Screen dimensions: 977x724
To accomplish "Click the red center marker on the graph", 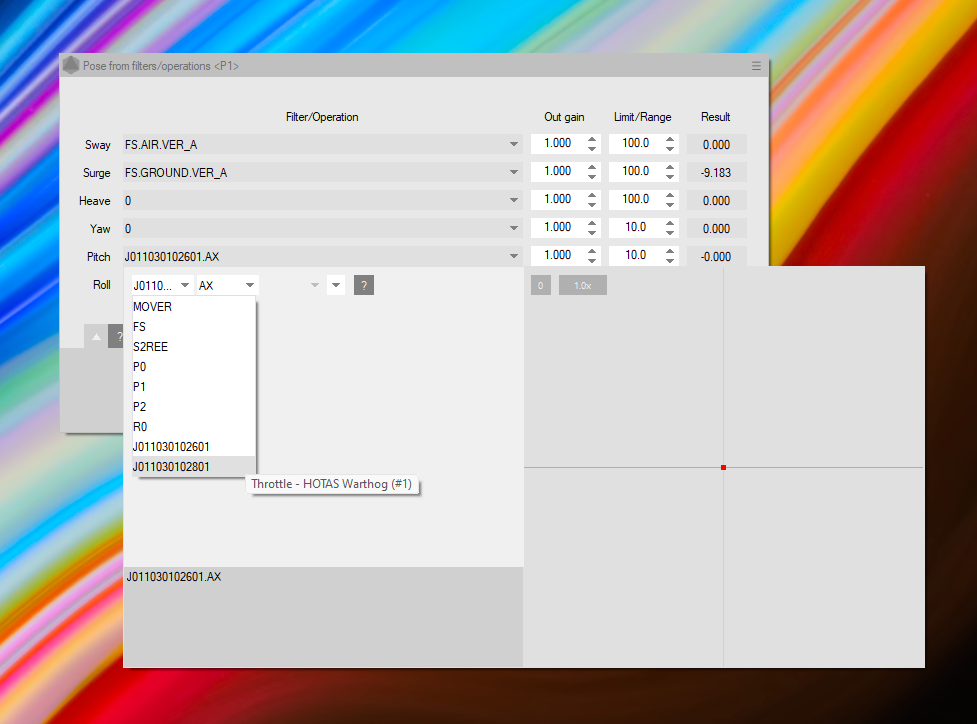I will coord(723,467).
